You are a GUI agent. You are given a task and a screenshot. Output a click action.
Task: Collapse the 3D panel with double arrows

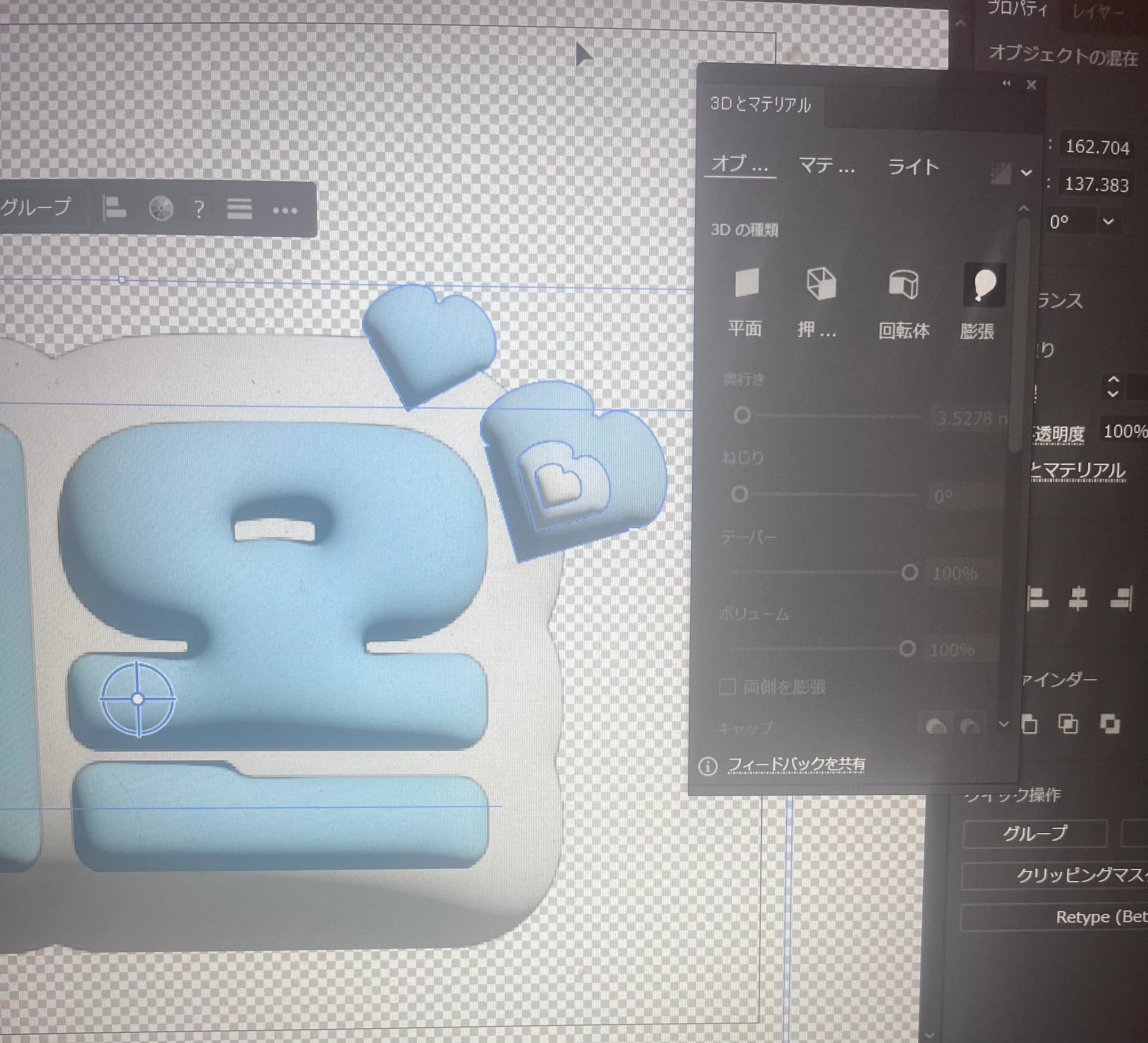point(1006,84)
